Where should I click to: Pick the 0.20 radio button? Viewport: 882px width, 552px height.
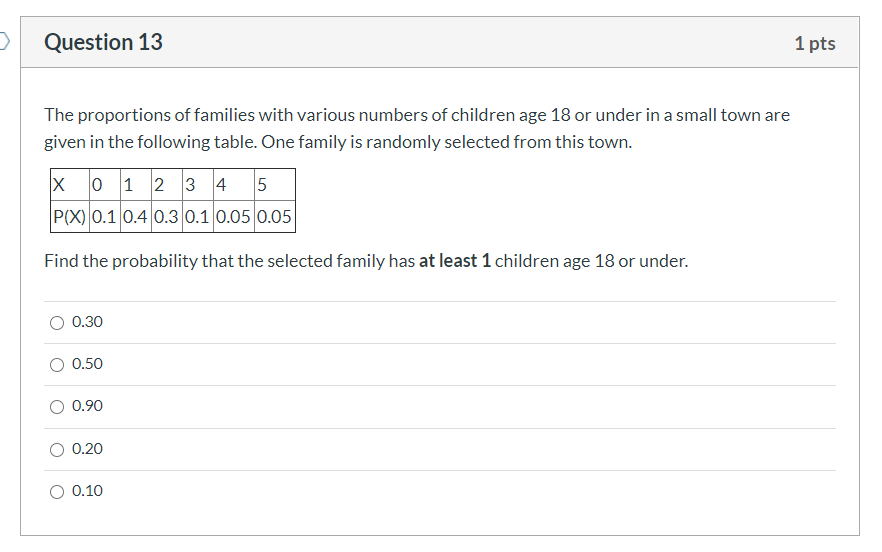(x=57, y=450)
